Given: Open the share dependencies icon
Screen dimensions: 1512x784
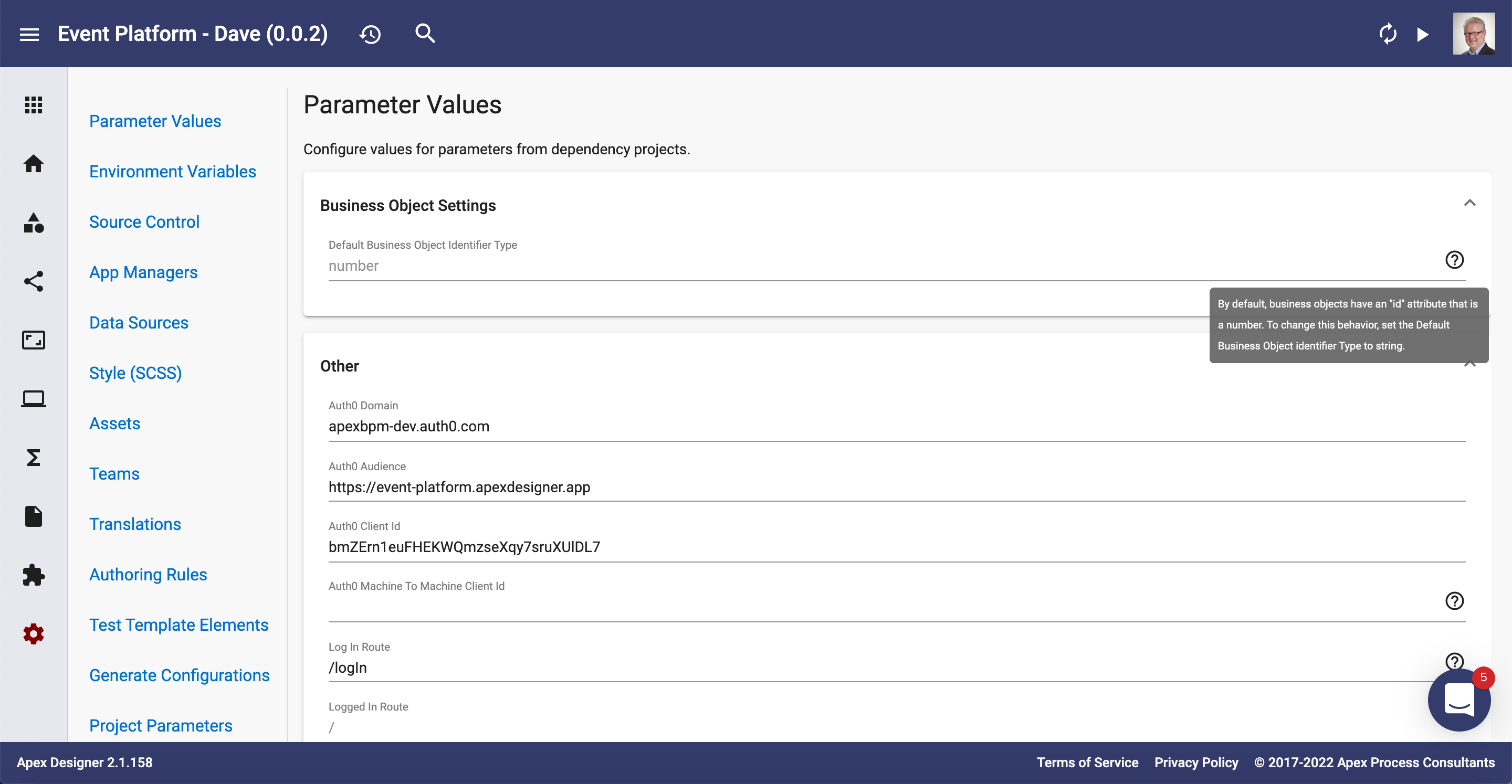Looking at the screenshot, I should point(34,281).
